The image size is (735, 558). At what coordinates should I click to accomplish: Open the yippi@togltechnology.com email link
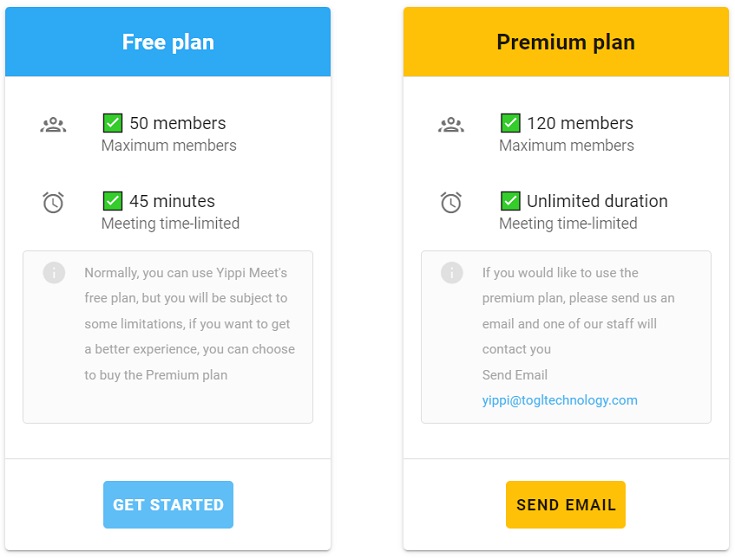[x=559, y=400]
